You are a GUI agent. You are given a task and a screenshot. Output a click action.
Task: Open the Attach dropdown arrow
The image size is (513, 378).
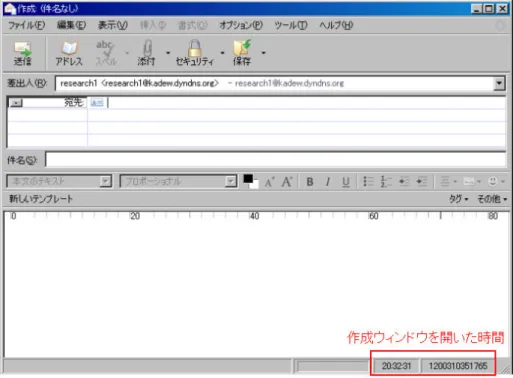(x=168, y=53)
